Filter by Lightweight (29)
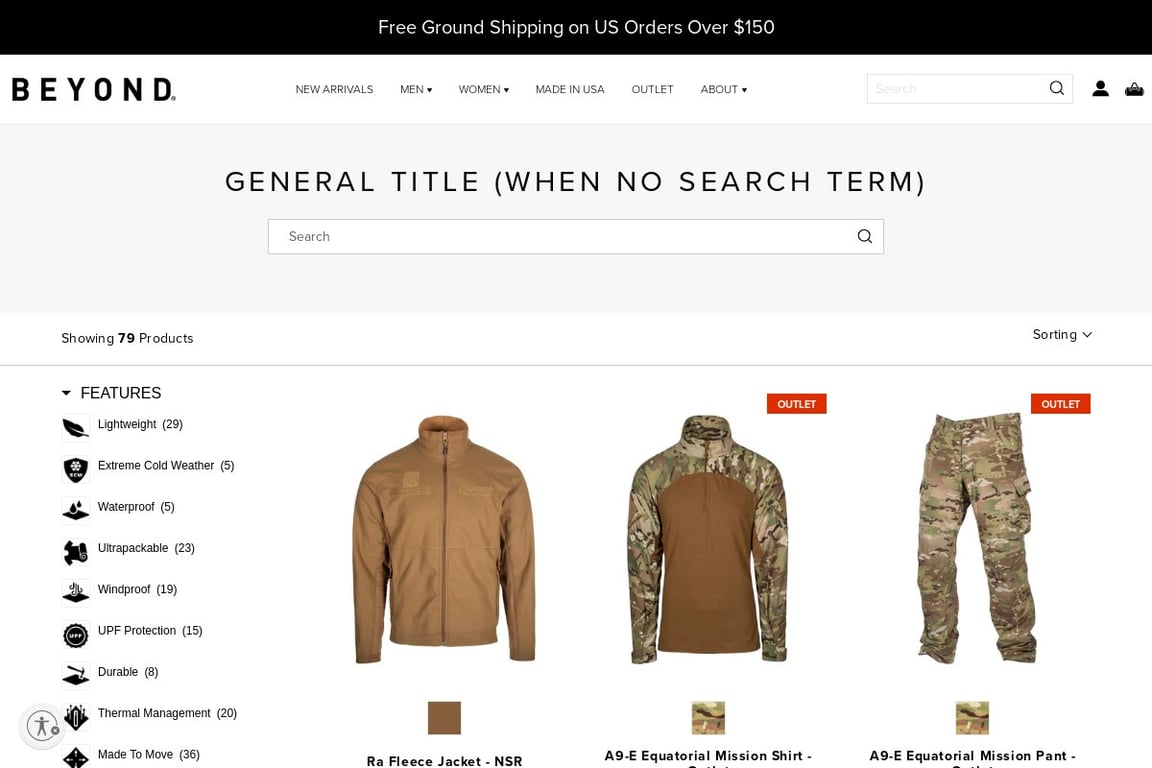Screen dimensions: 1152x768 pyautogui.click(x=140, y=424)
